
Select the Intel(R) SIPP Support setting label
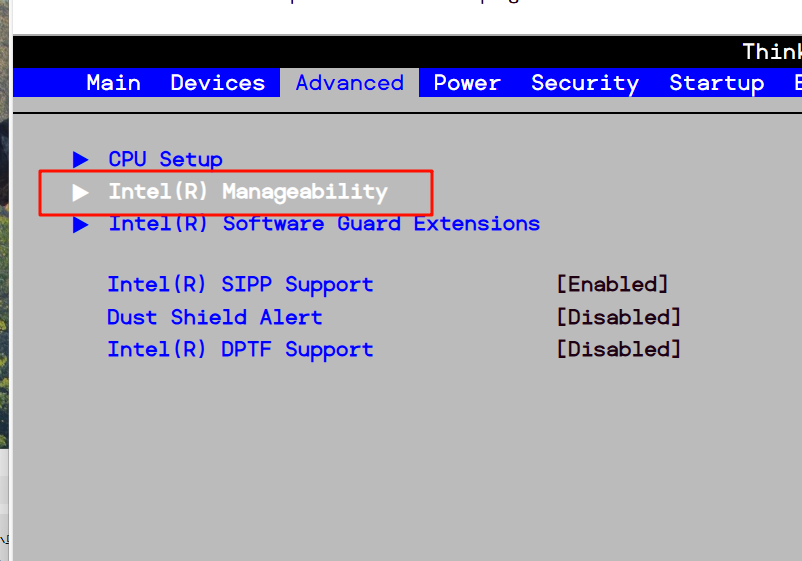[x=240, y=284]
